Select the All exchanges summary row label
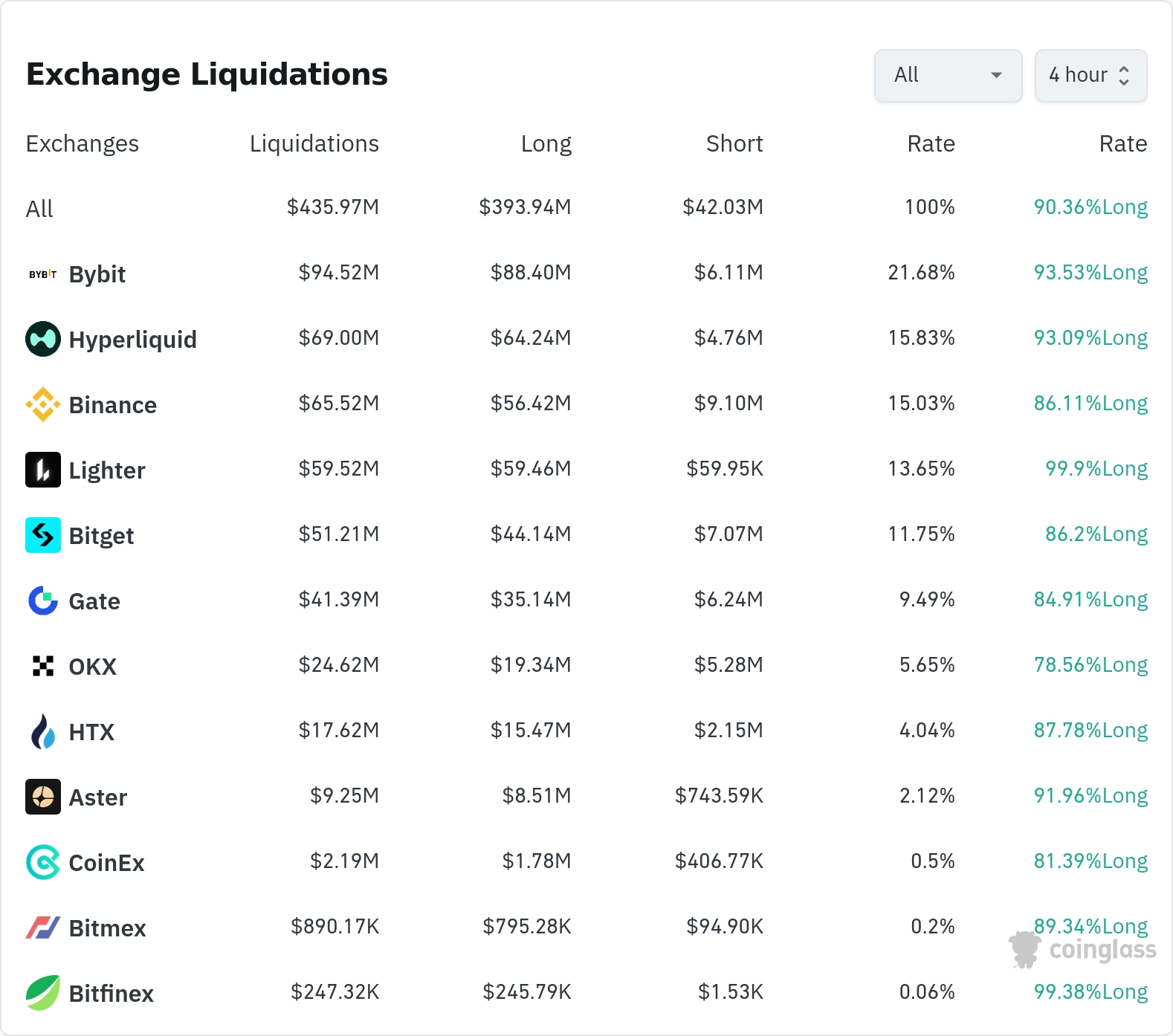 tap(39, 209)
